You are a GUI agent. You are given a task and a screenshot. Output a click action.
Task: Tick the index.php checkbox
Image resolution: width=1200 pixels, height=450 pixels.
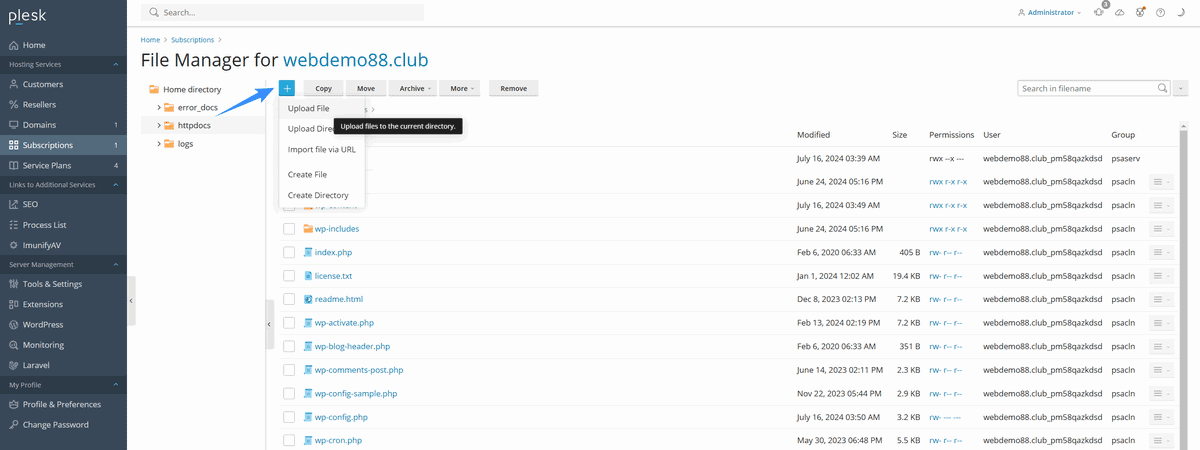click(289, 252)
